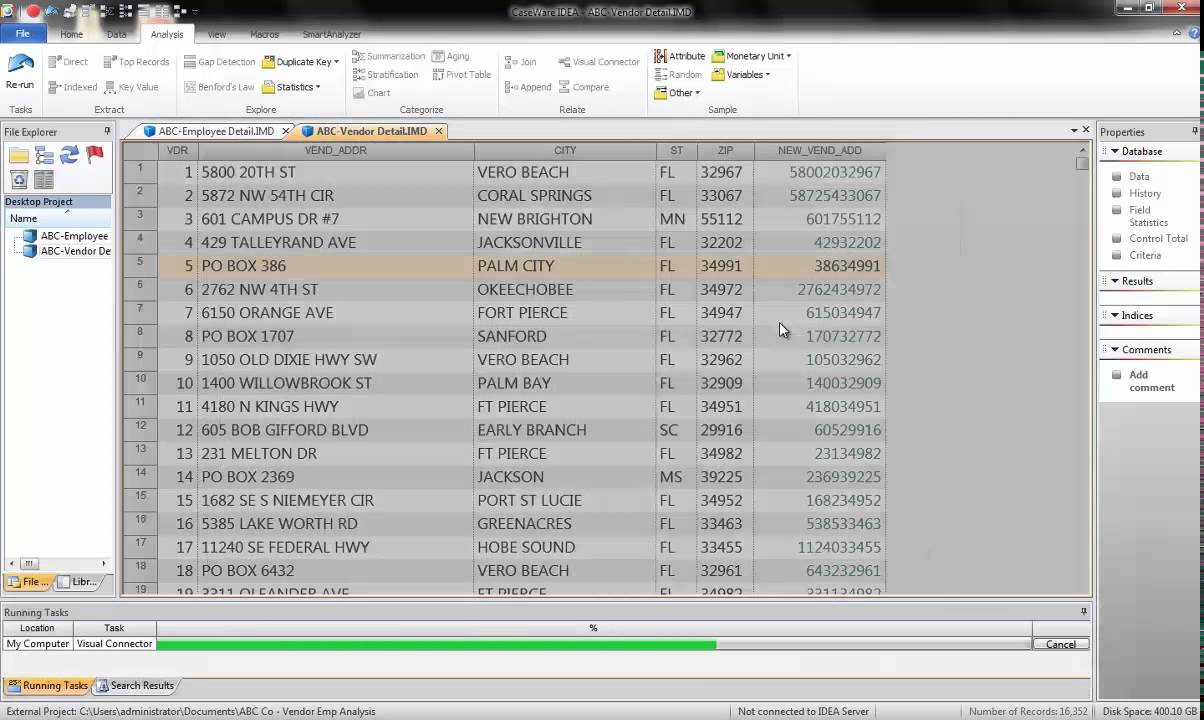Toggle pin on Running Tasks panel
This screenshot has height=720, width=1204.
pyautogui.click(x=1083, y=612)
